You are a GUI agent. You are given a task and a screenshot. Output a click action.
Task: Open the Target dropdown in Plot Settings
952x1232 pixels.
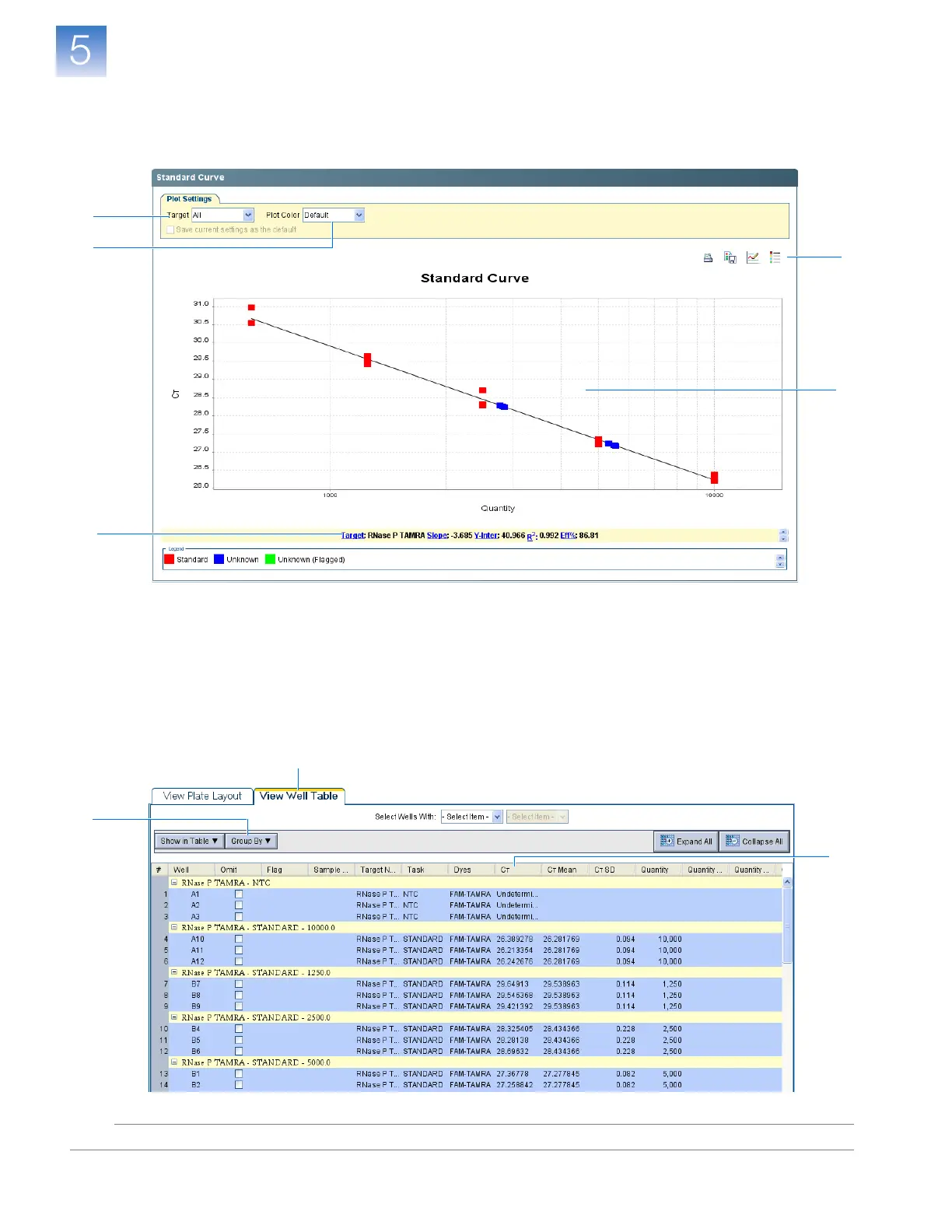[x=248, y=215]
